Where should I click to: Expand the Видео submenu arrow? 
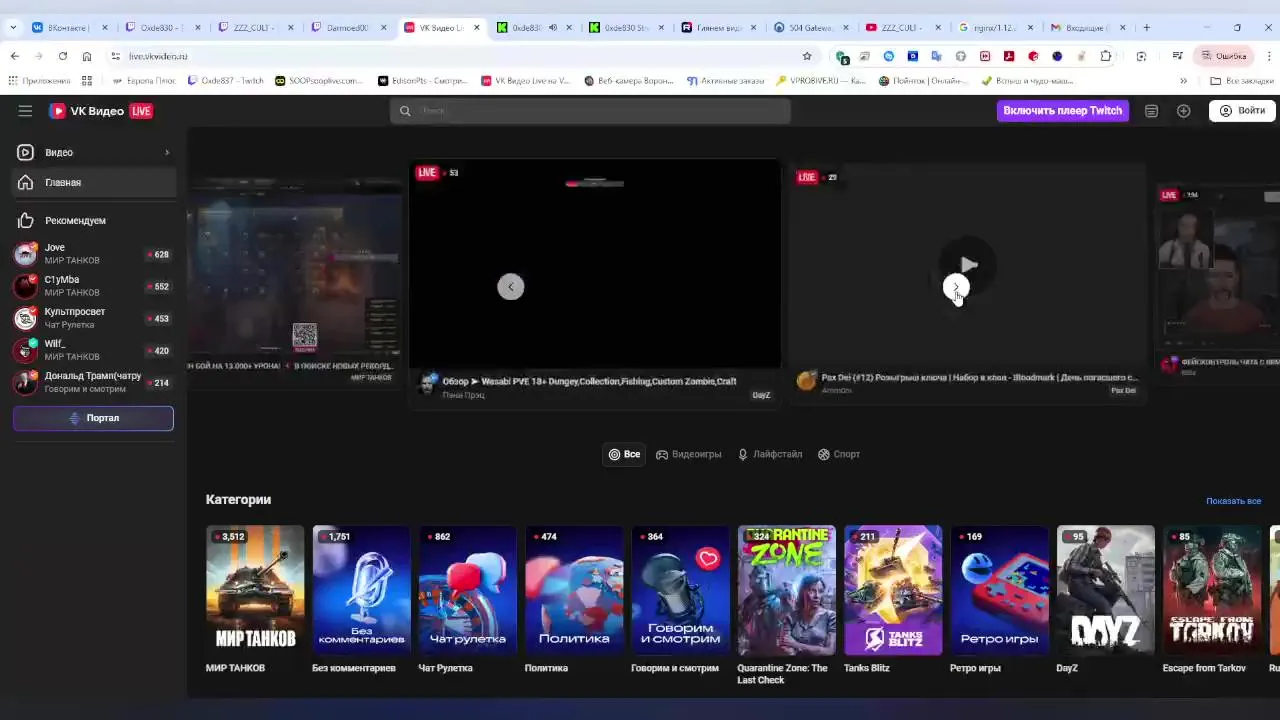167,152
